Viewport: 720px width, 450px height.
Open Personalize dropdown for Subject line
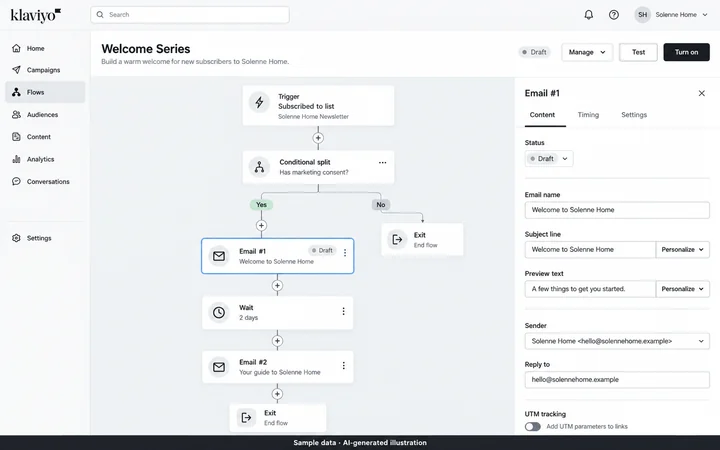[x=683, y=249]
